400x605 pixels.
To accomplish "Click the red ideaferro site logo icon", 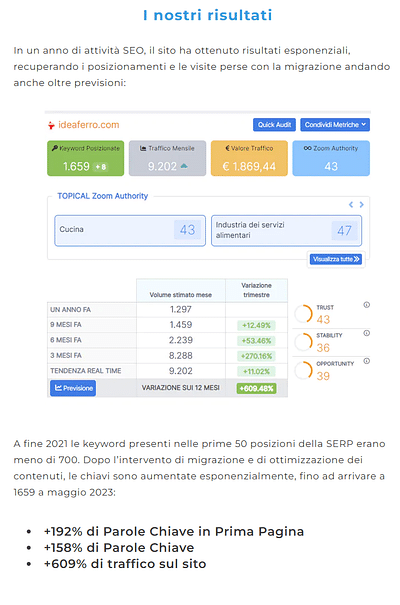I will point(51,125).
